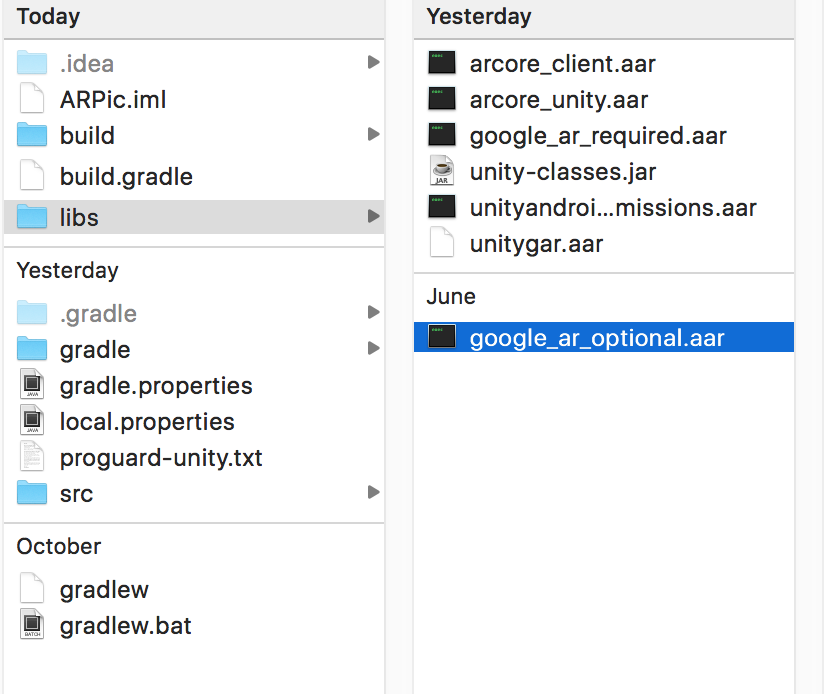Click the unitygar.aar blank file icon
The height and width of the screenshot is (694, 828).
pyautogui.click(x=441, y=244)
